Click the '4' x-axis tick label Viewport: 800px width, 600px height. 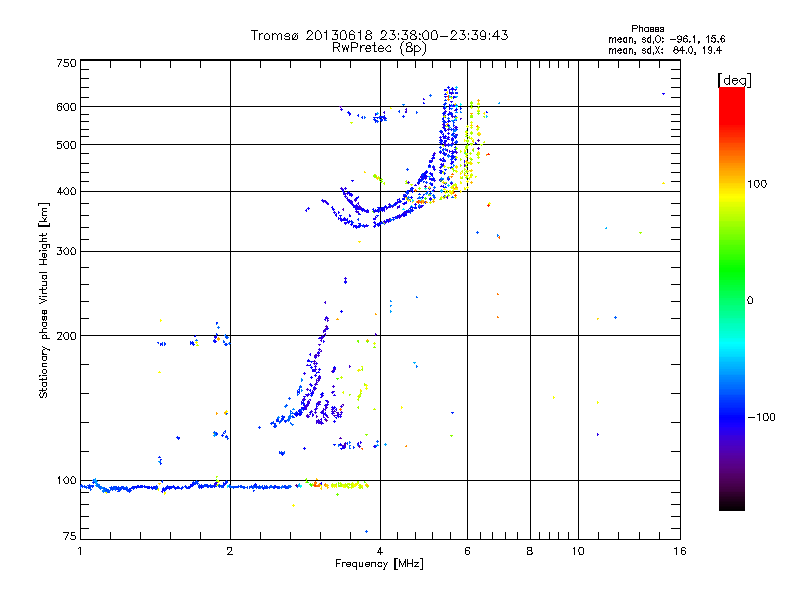click(380, 551)
